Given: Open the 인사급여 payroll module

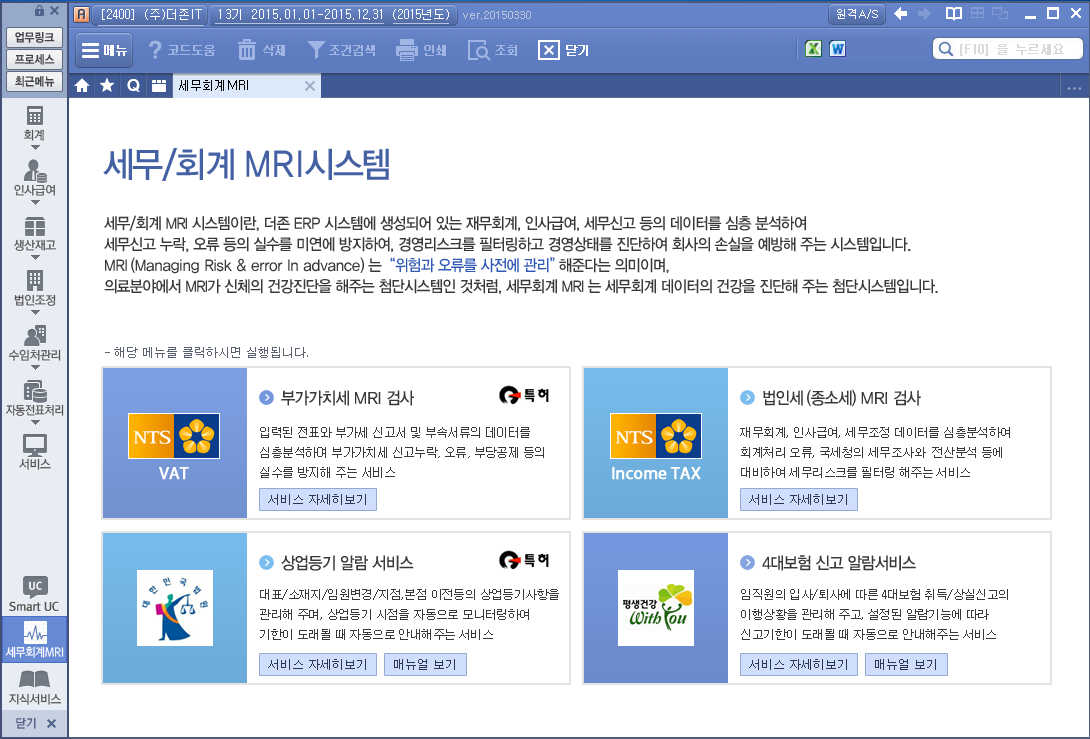Looking at the screenshot, I should tap(34, 172).
